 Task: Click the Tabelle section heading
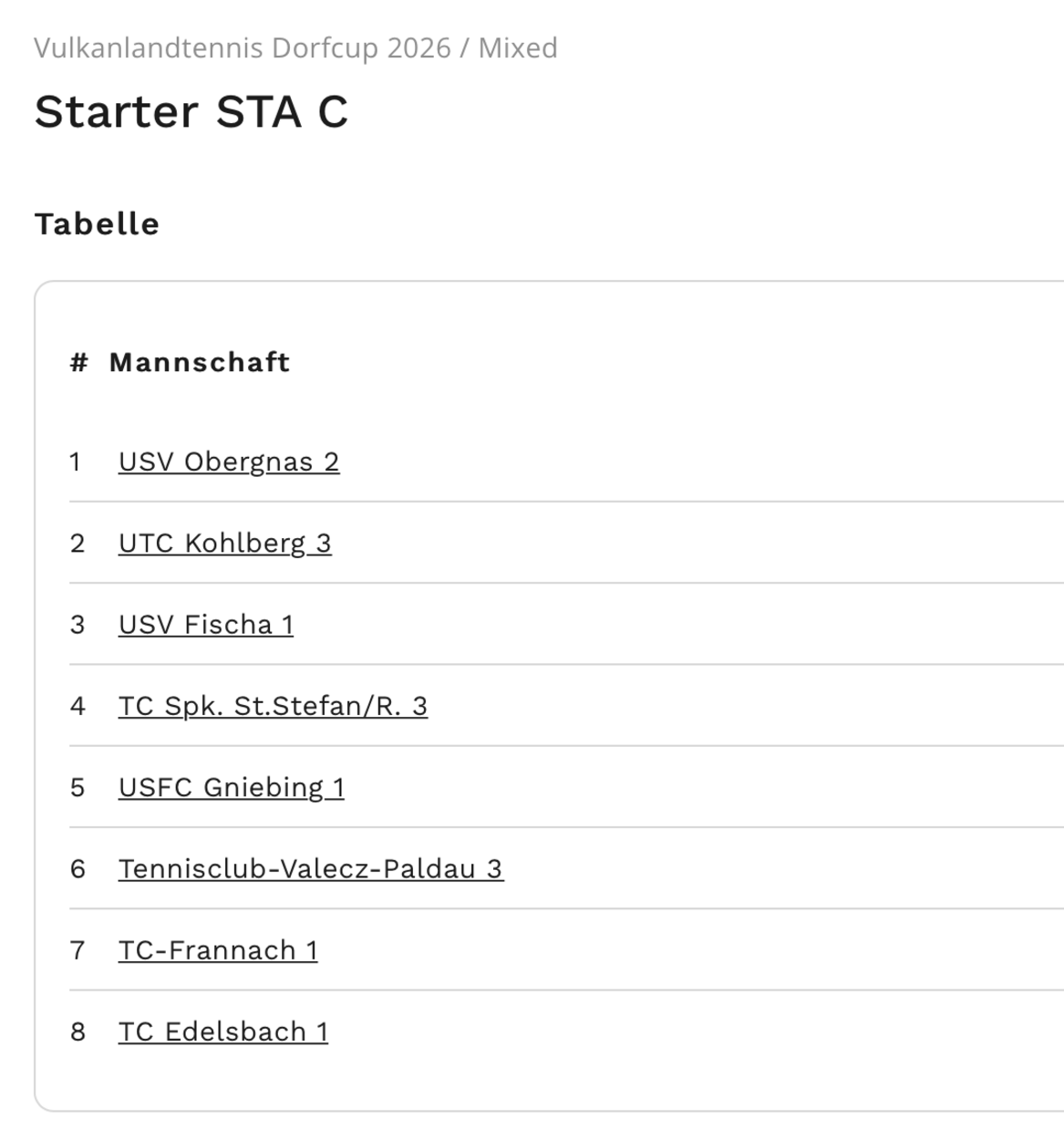(x=97, y=223)
